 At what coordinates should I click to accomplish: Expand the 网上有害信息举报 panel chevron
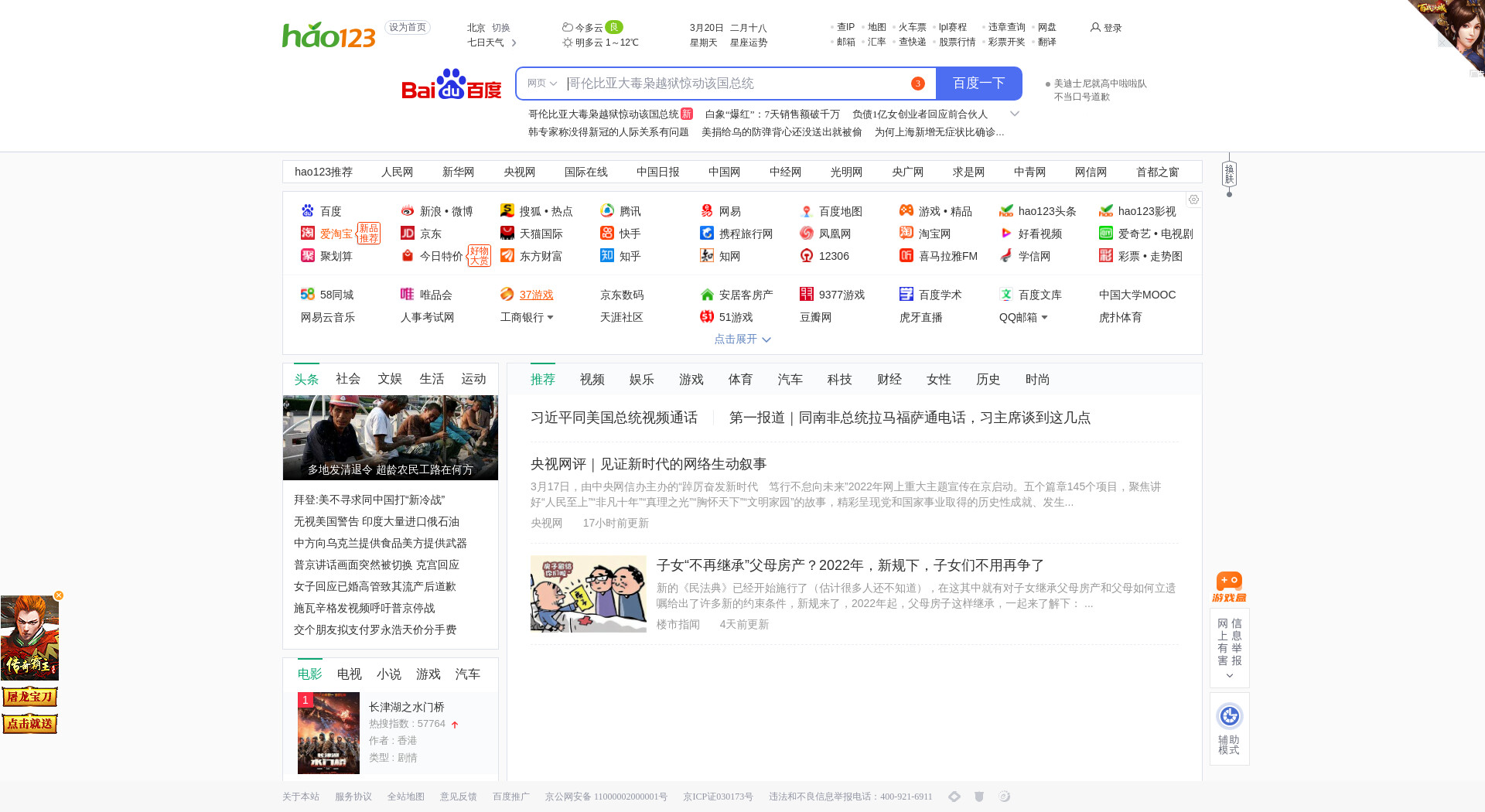pos(1230,675)
